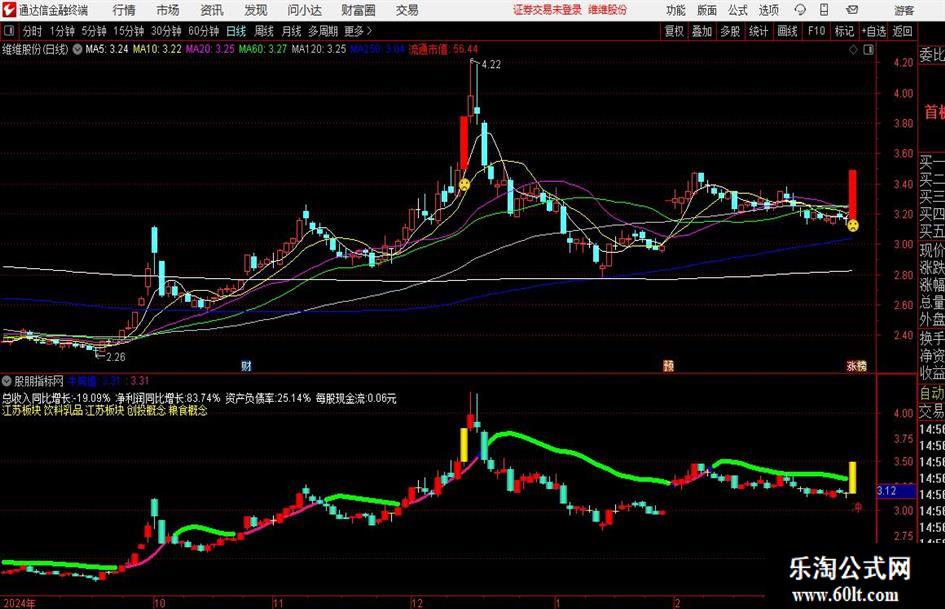The height and width of the screenshot is (609, 945).
Task: Click the 叠加 toolbar button
Action: point(702,31)
